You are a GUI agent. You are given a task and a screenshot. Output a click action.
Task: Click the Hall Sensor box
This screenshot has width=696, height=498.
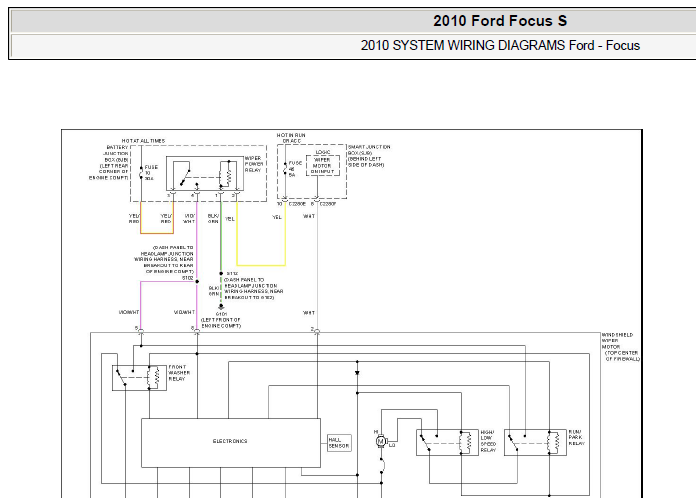pyautogui.click(x=339, y=443)
